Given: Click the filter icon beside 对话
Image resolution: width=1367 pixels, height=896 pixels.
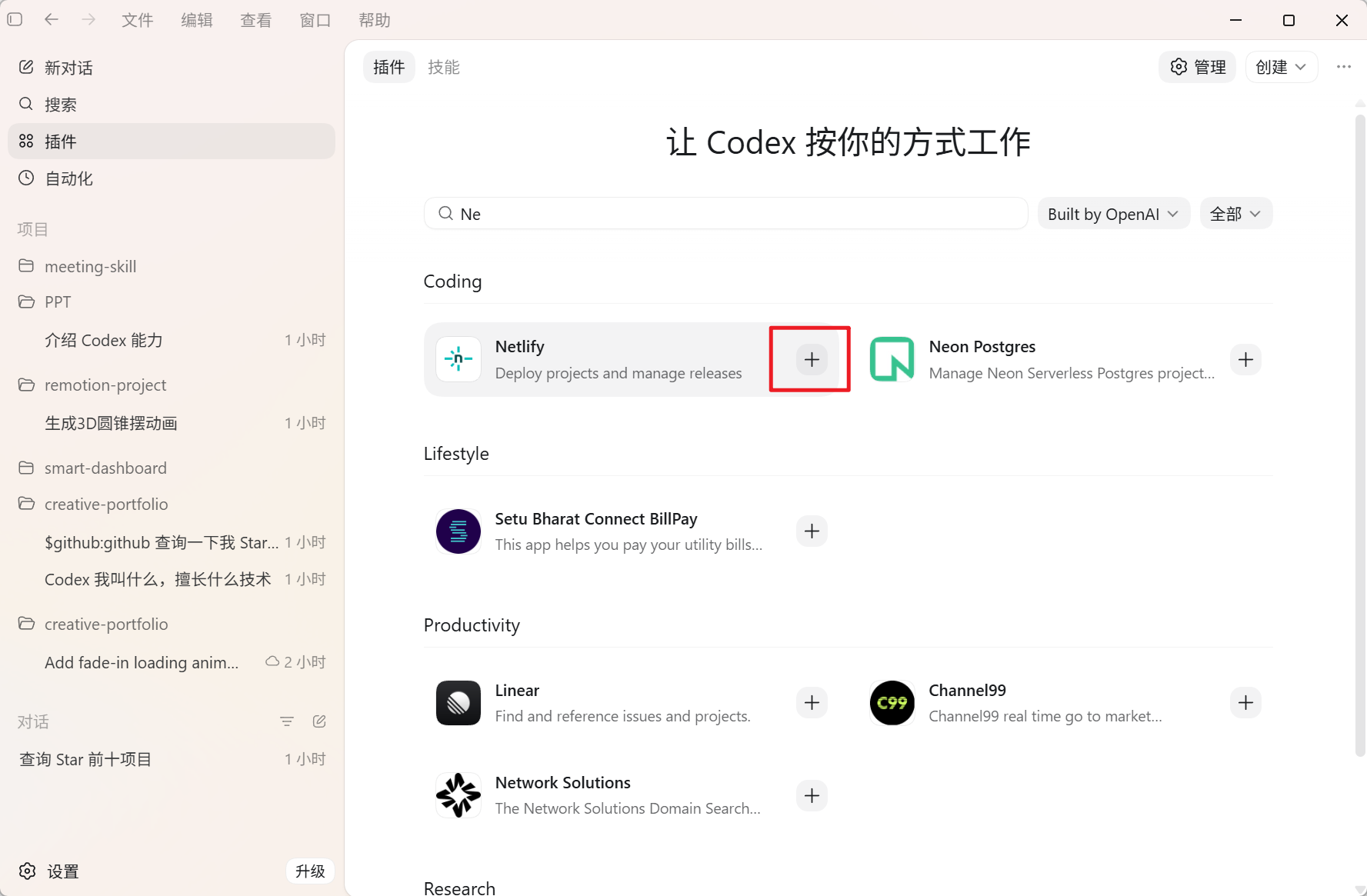Looking at the screenshot, I should pyautogui.click(x=287, y=721).
